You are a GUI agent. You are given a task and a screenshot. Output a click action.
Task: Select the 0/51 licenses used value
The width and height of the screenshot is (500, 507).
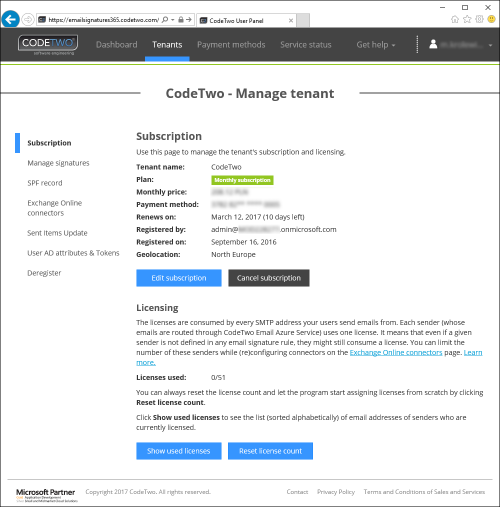tap(218, 377)
